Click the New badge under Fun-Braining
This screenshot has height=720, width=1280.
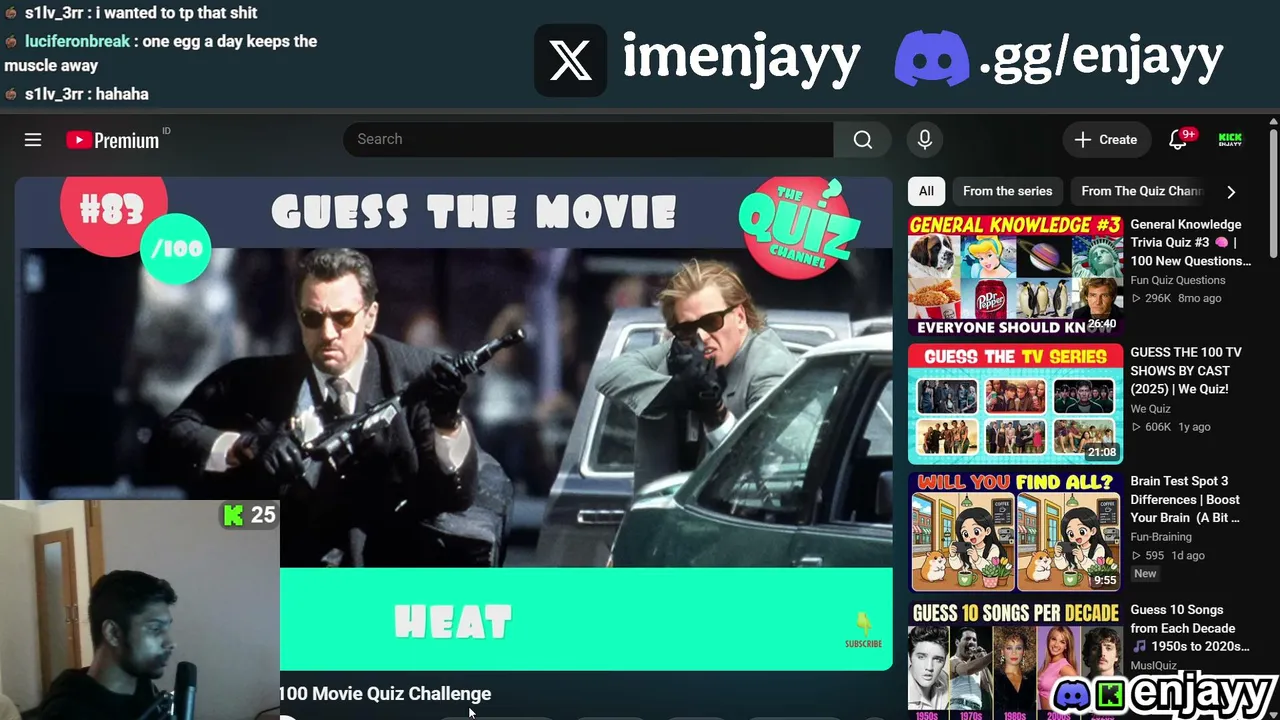(1145, 574)
